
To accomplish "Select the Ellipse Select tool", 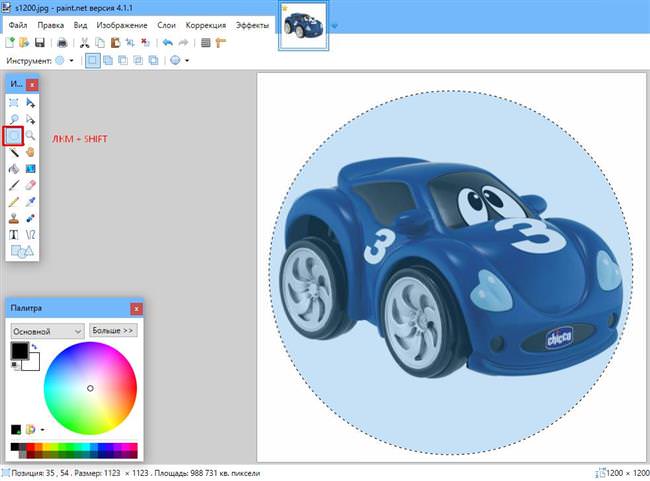I will [13, 136].
